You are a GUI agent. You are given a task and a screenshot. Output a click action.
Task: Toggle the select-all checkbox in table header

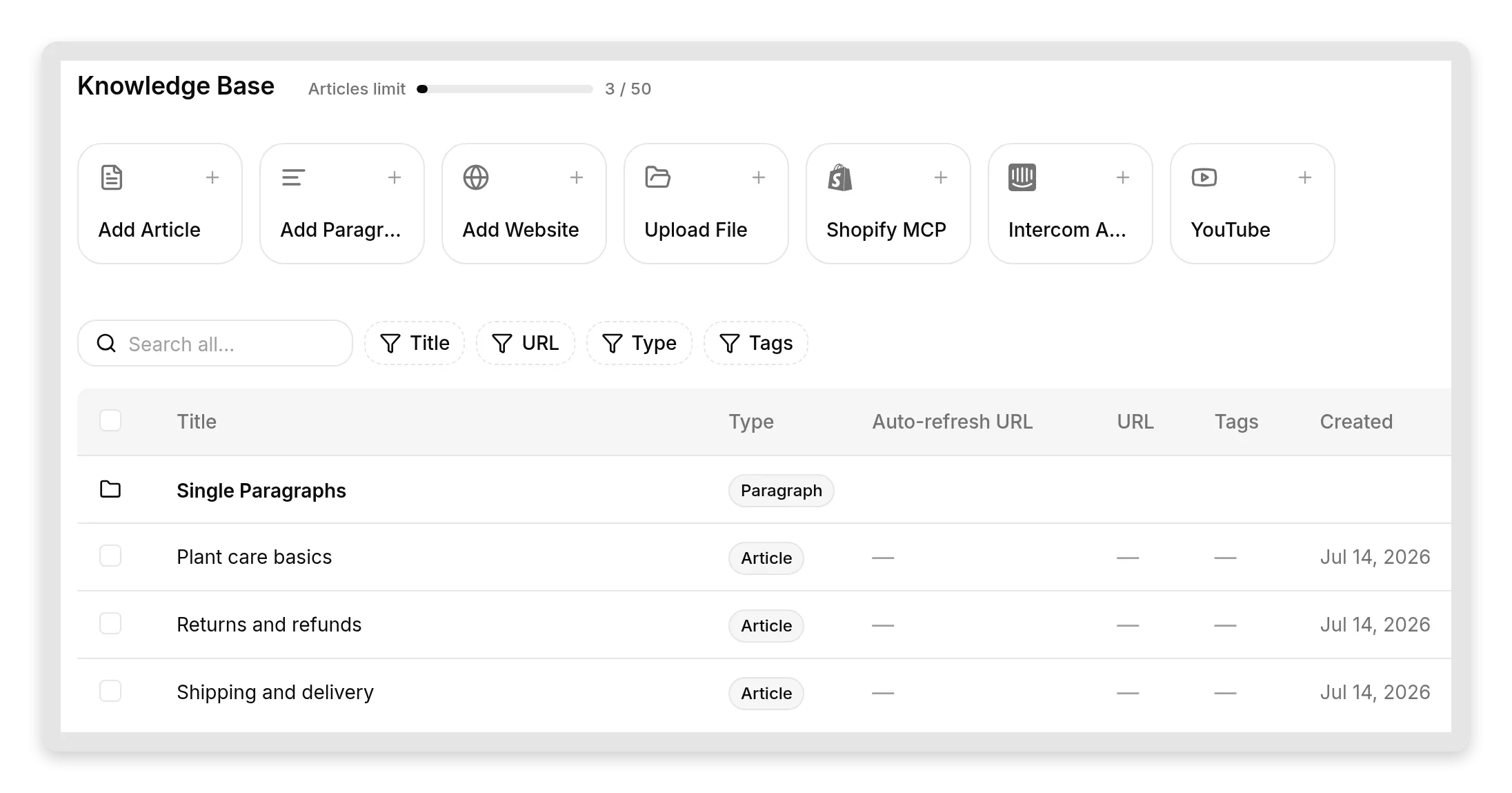[110, 420]
